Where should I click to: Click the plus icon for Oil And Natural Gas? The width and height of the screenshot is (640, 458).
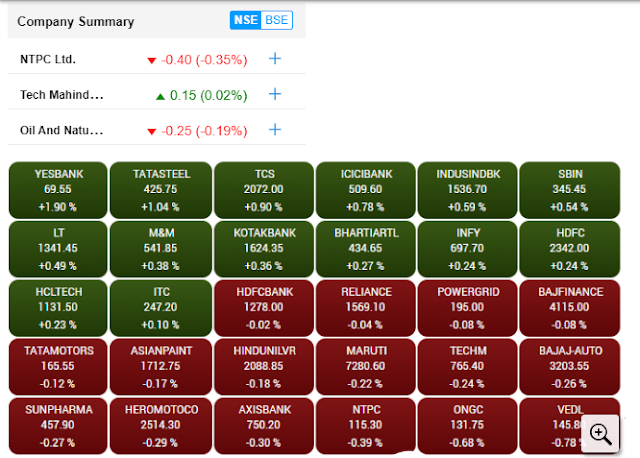(x=275, y=130)
